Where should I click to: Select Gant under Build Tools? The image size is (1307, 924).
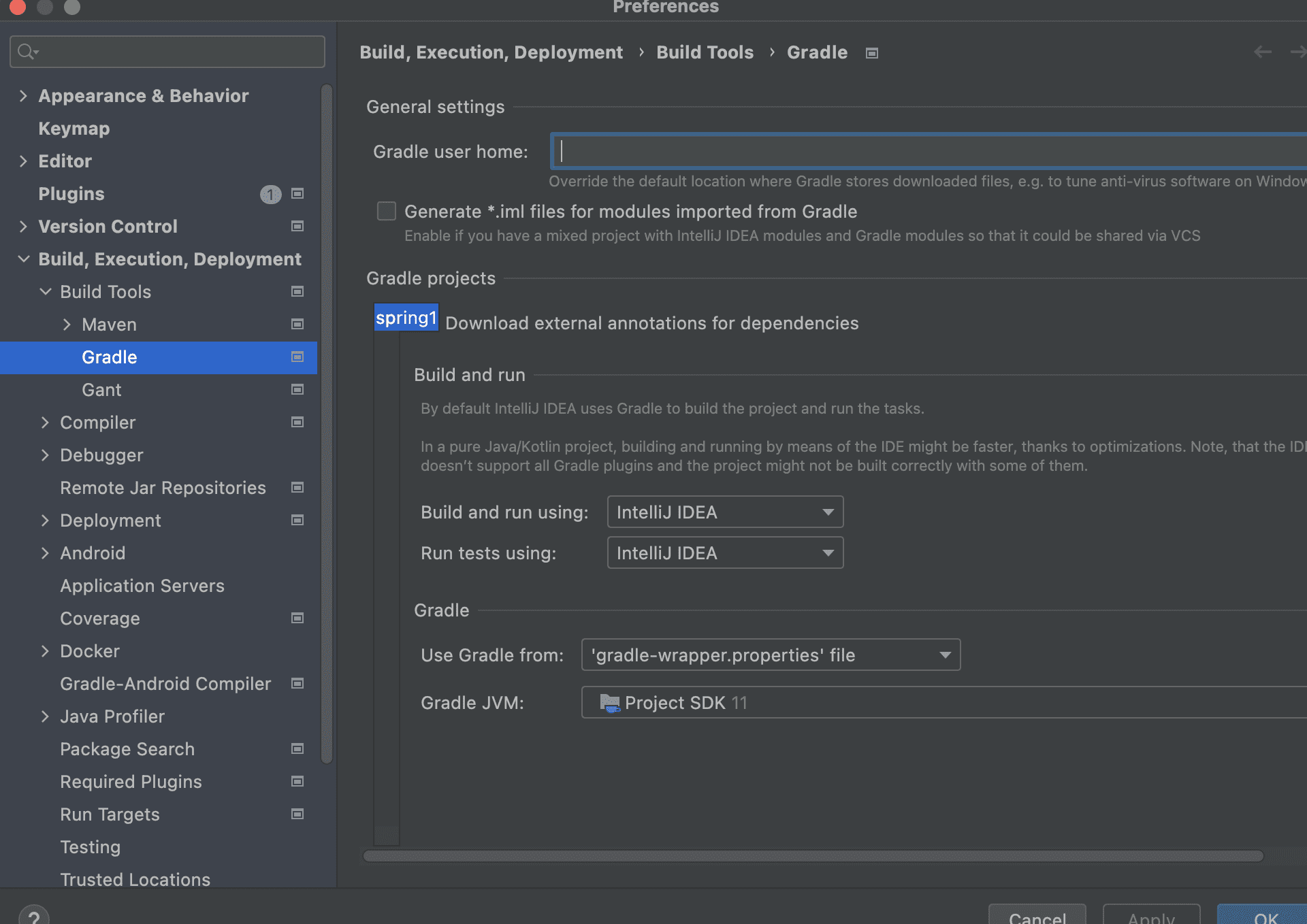[x=101, y=390]
